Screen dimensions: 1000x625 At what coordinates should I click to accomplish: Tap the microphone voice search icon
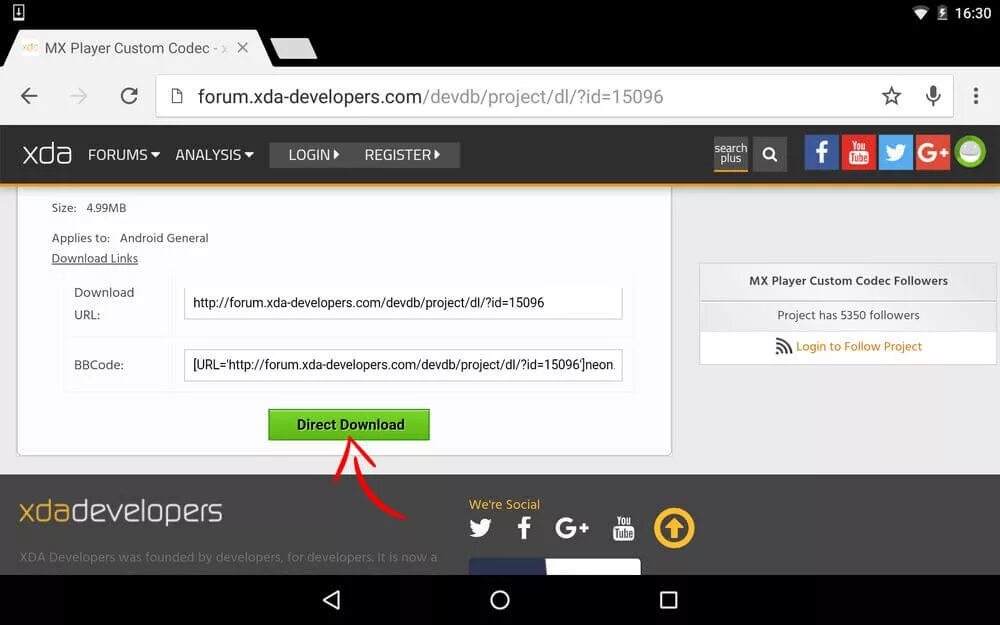tap(933, 96)
